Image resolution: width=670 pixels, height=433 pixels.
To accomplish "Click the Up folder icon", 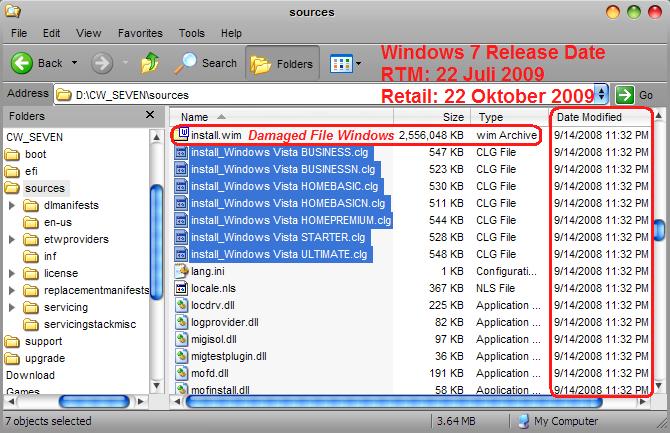I will point(150,63).
